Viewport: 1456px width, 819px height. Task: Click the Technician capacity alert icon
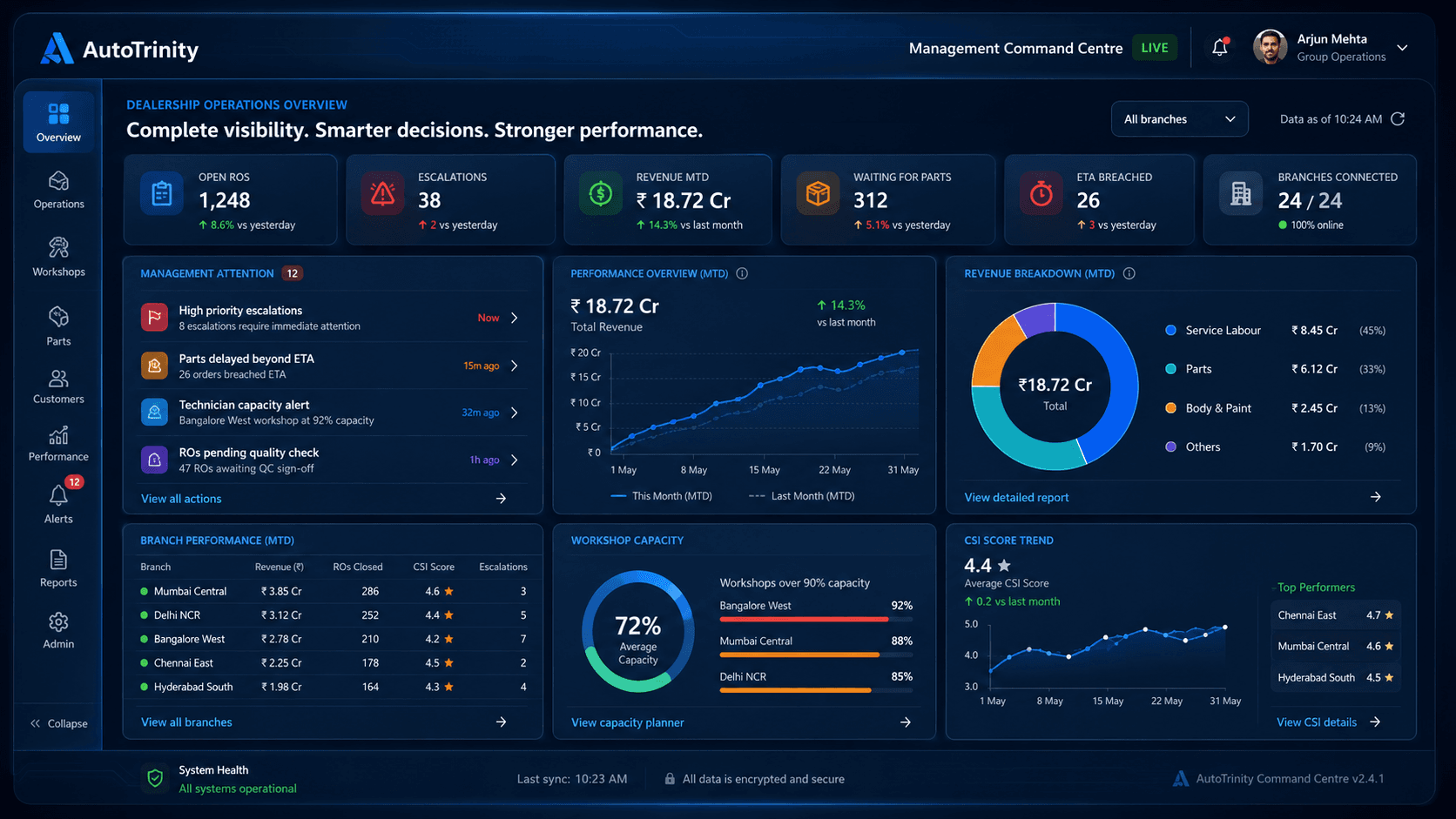tap(154, 412)
